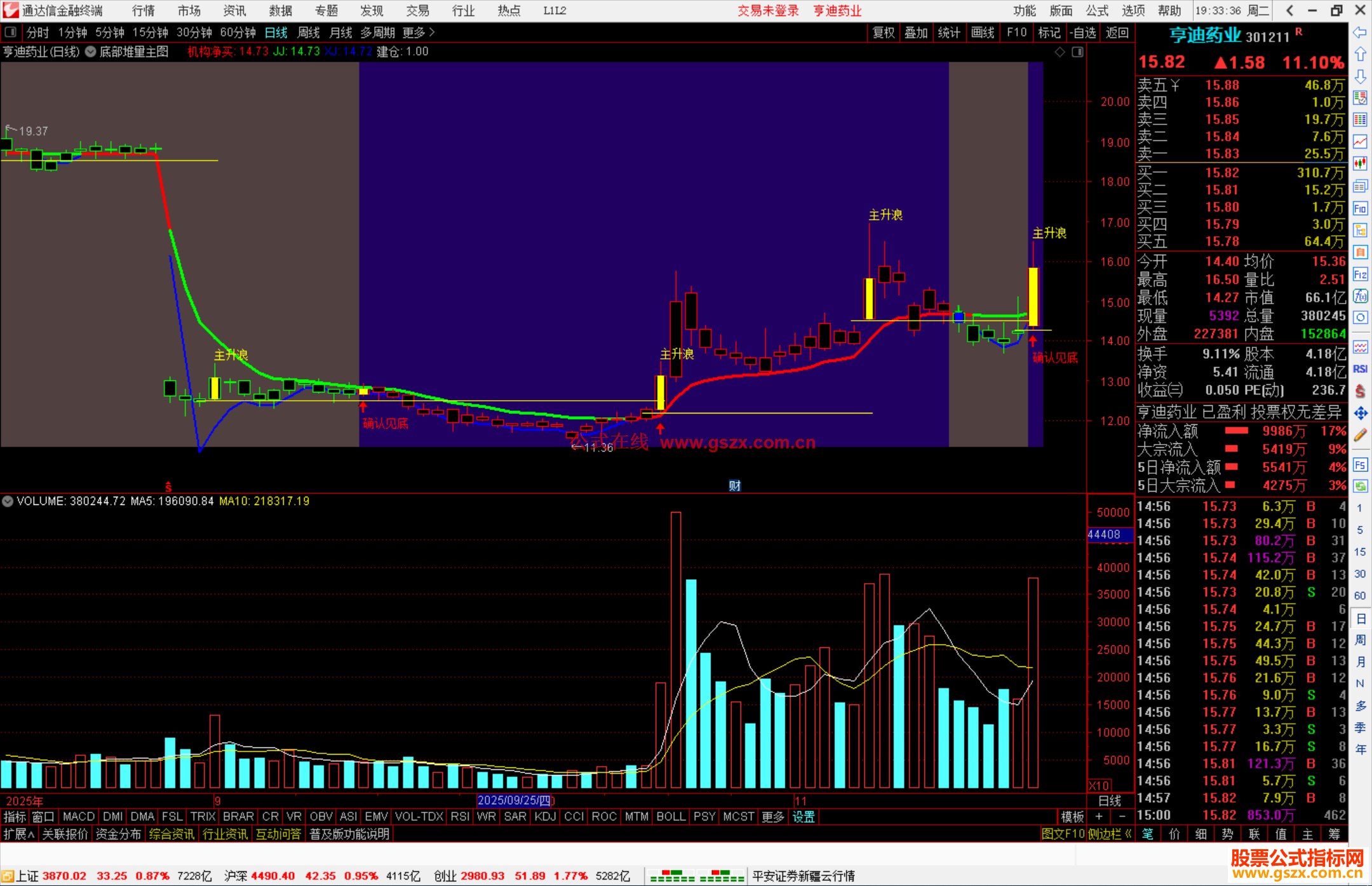Click the f(x) formula sidebar icon
The width and height of the screenshot is (1372, 886).
click(1360, 297)
